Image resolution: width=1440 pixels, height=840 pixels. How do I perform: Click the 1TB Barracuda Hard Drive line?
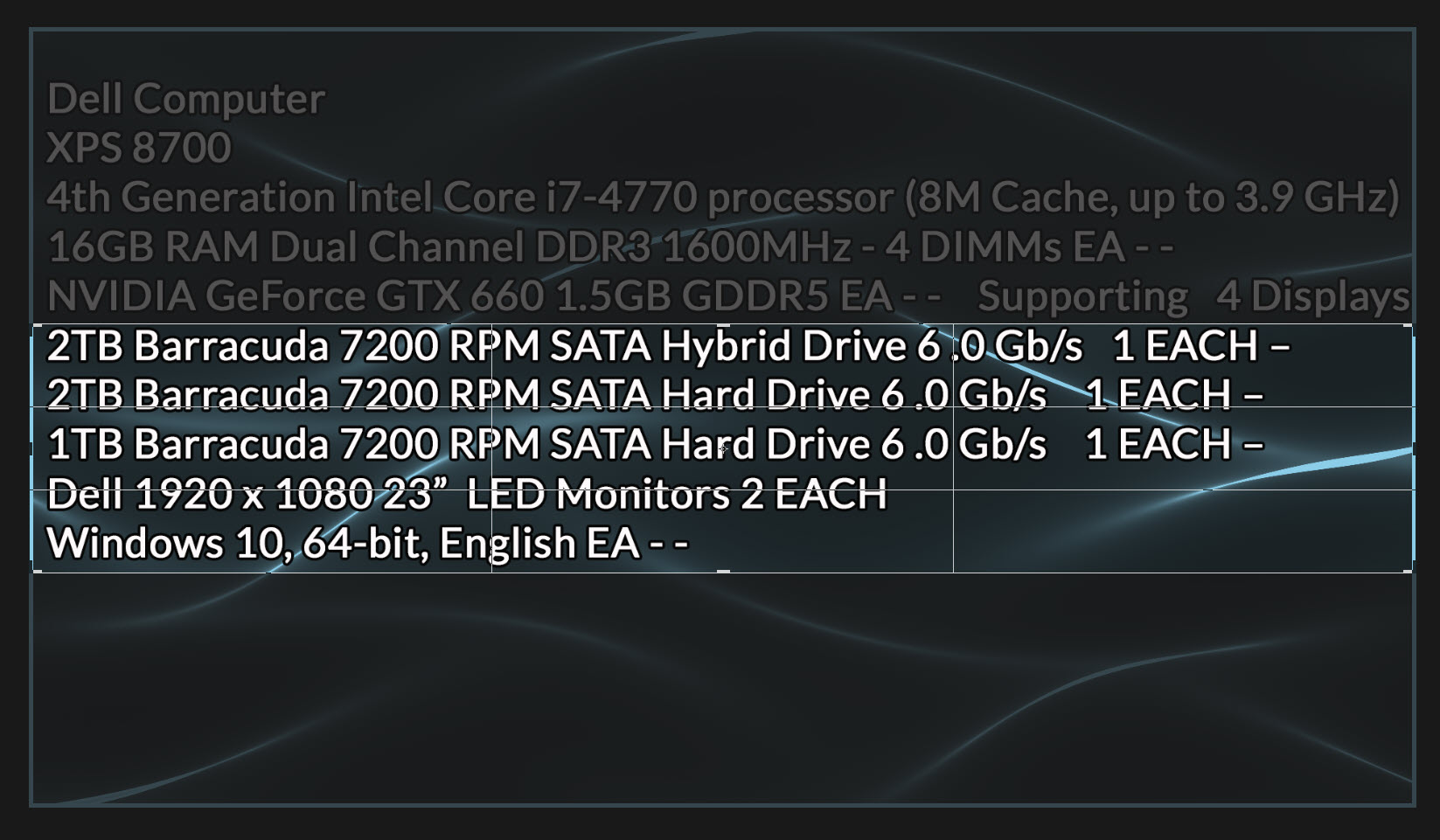click(655, 444)
